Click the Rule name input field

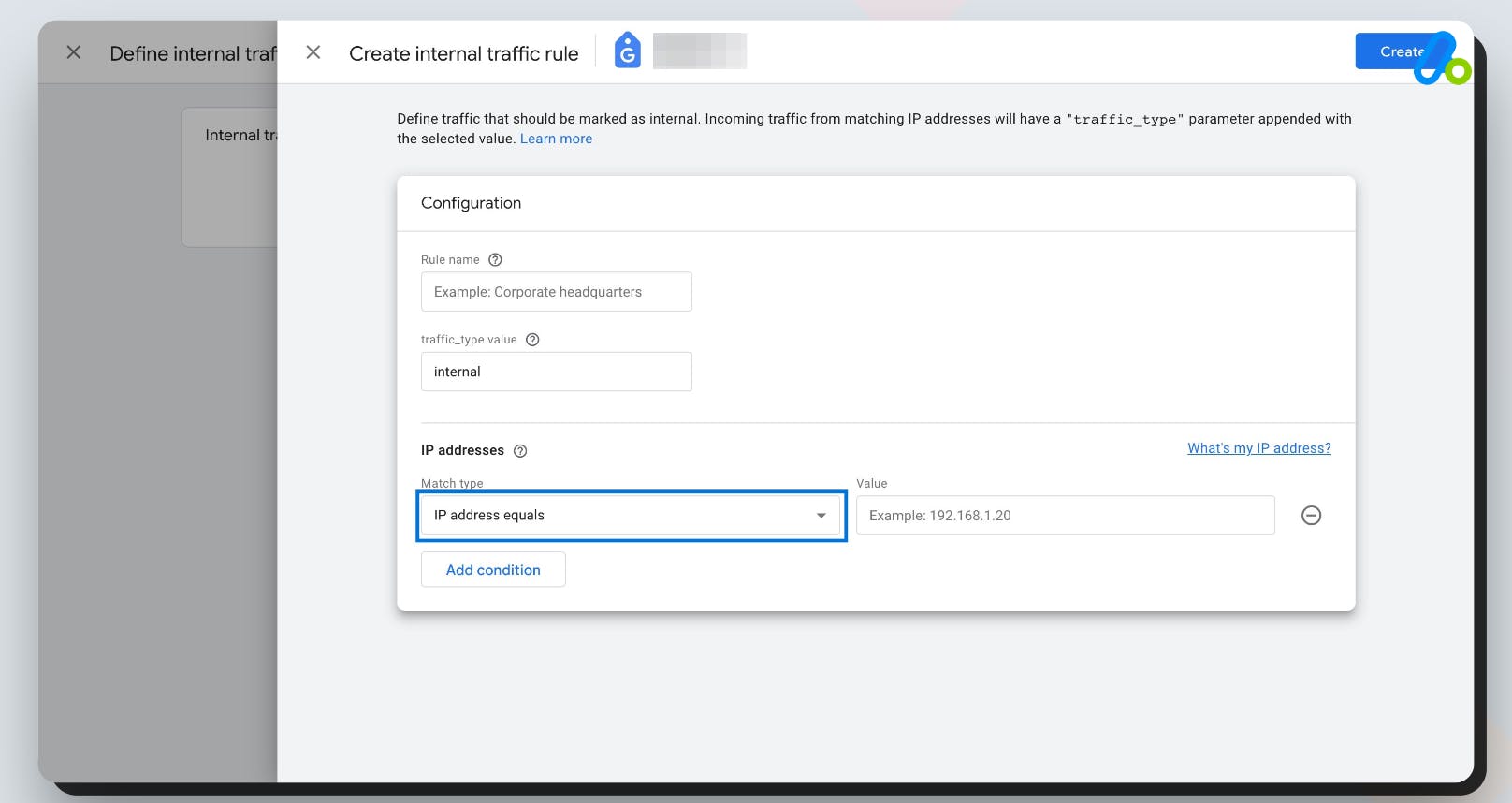tap(557, 291)
